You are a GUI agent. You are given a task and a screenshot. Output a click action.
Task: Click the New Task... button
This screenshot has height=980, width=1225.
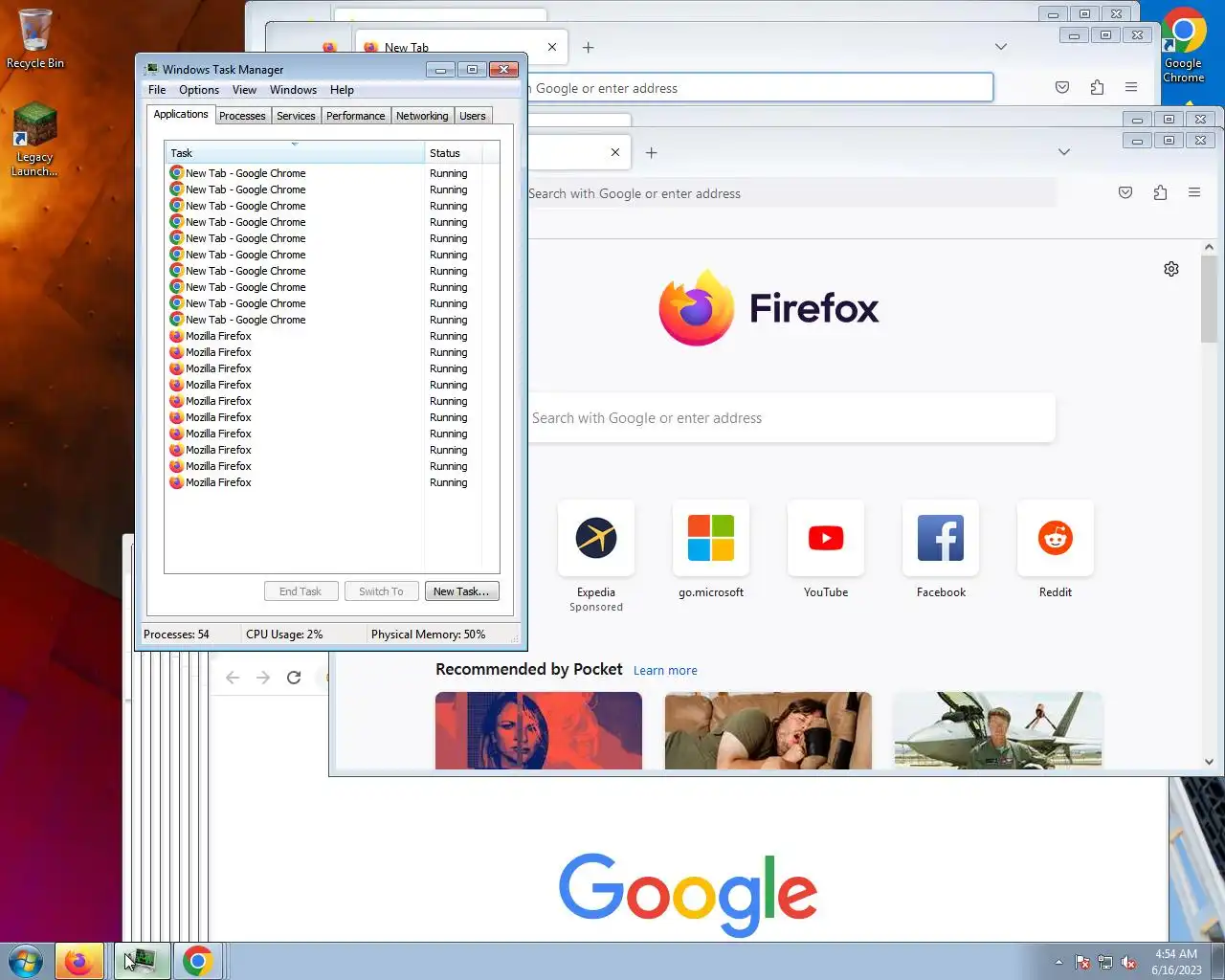coord(461,591)
